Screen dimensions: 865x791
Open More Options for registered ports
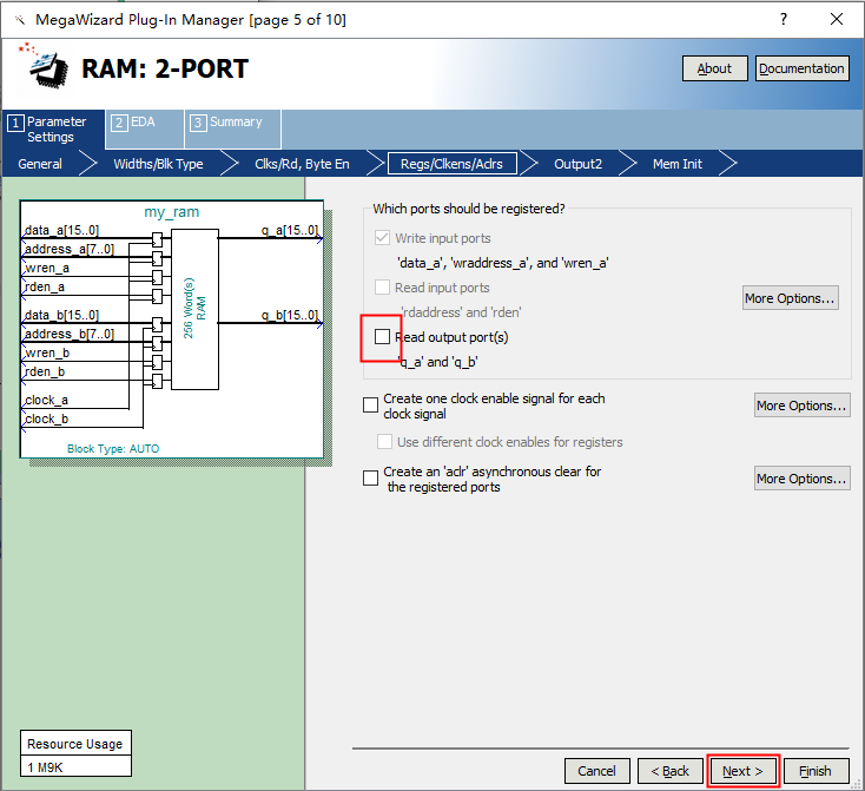[789, 298]
